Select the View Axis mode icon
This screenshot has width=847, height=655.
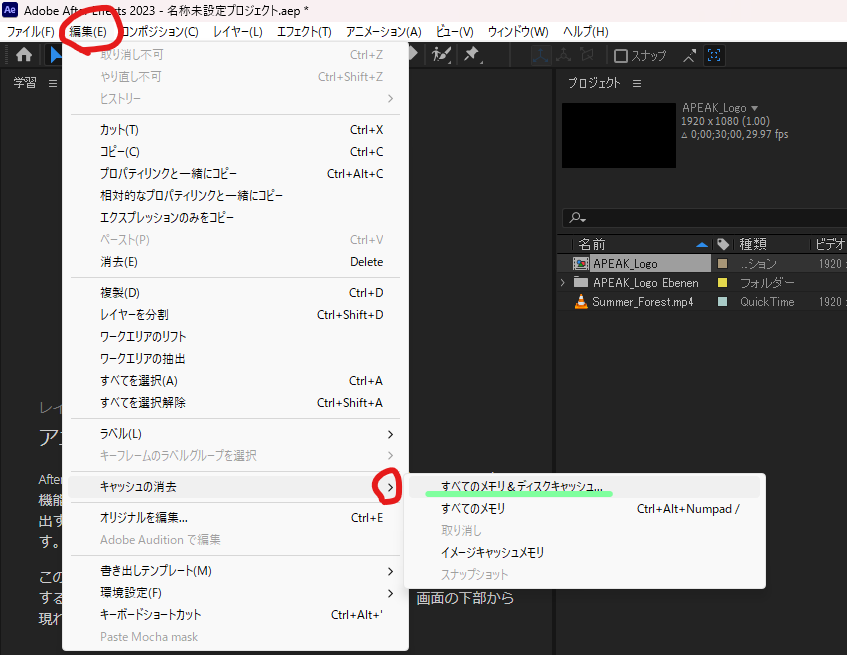(x=587, y=55)
